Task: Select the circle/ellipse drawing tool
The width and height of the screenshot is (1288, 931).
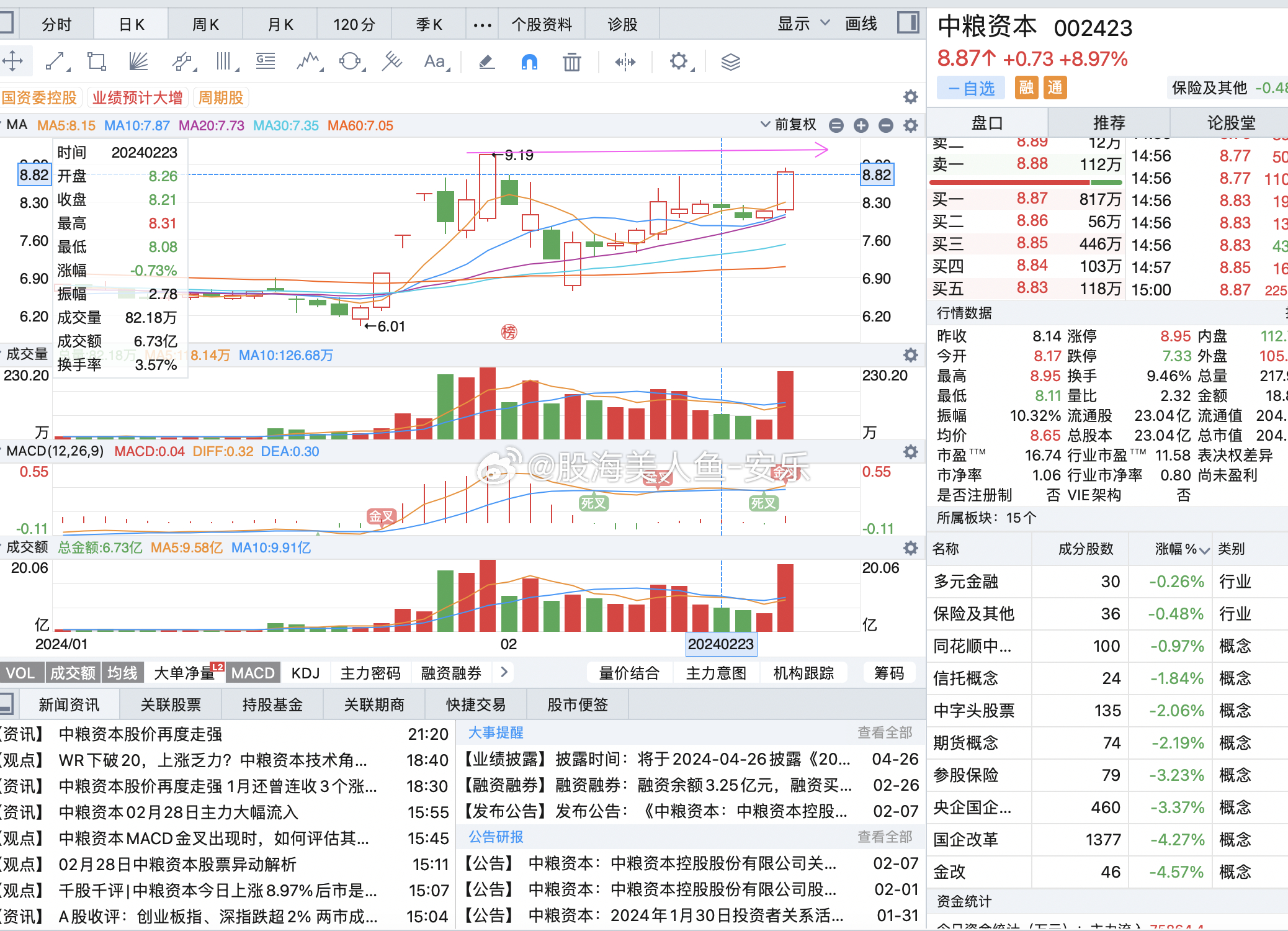Action: coord(351,61)
